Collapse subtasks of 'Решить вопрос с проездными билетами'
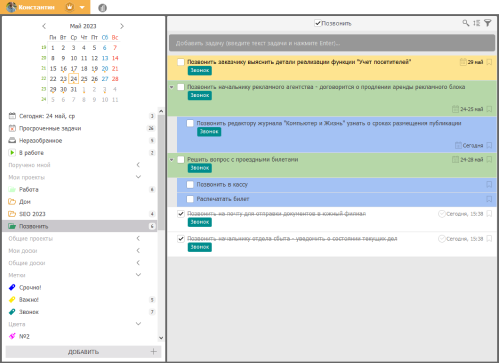 point(172,160)
